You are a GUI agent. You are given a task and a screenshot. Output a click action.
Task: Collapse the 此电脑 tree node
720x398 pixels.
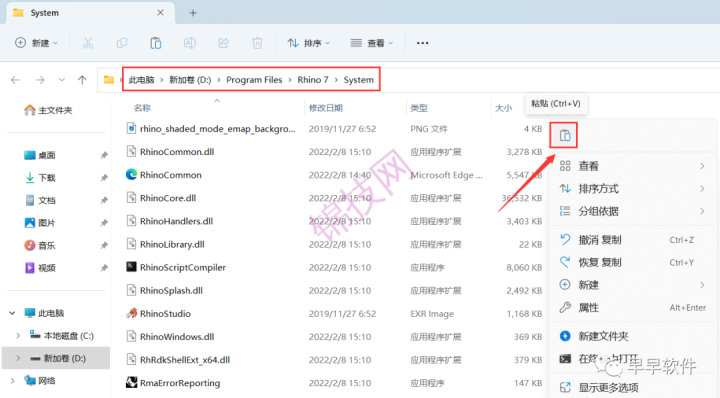coord(12,313)
